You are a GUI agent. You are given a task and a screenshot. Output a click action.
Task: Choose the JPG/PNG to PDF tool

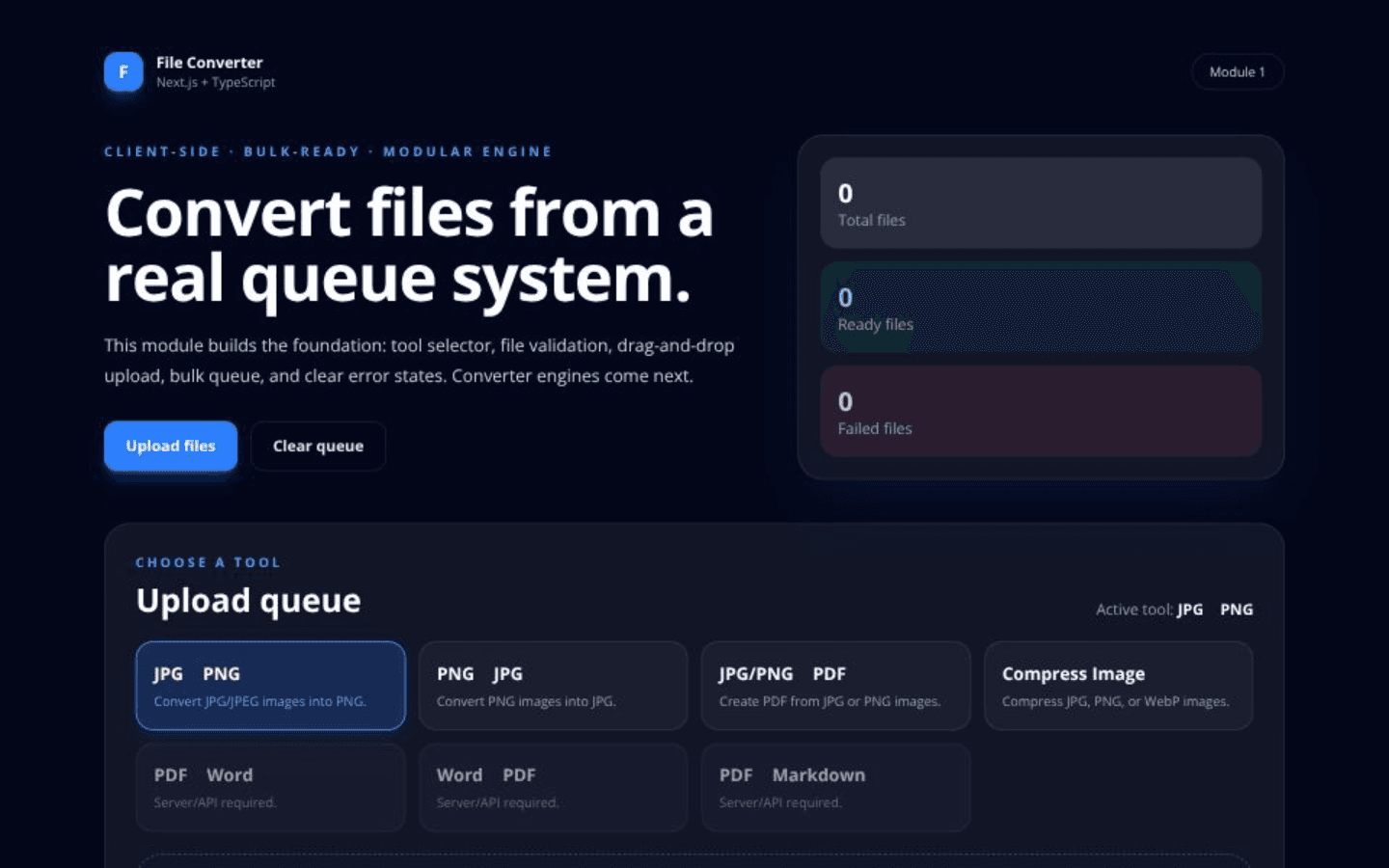(x=836, y=686)
